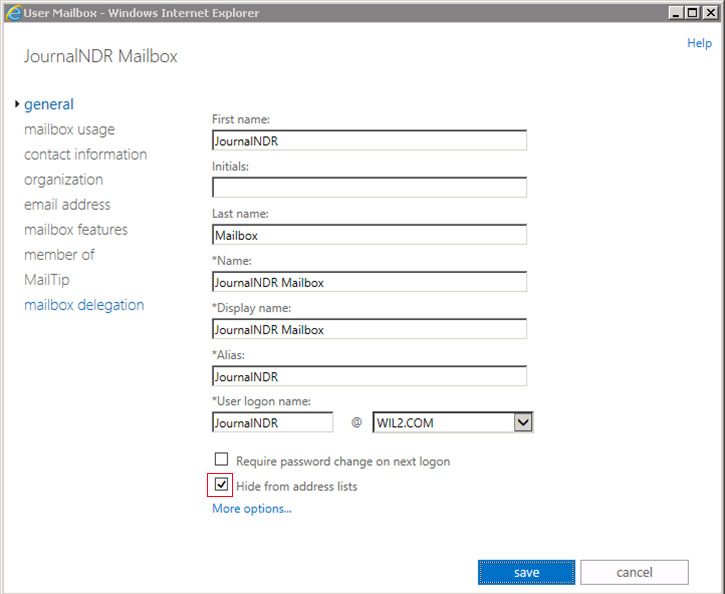Switch to organization section
Screen dimensions: 725x594
(x=63, y=179)
